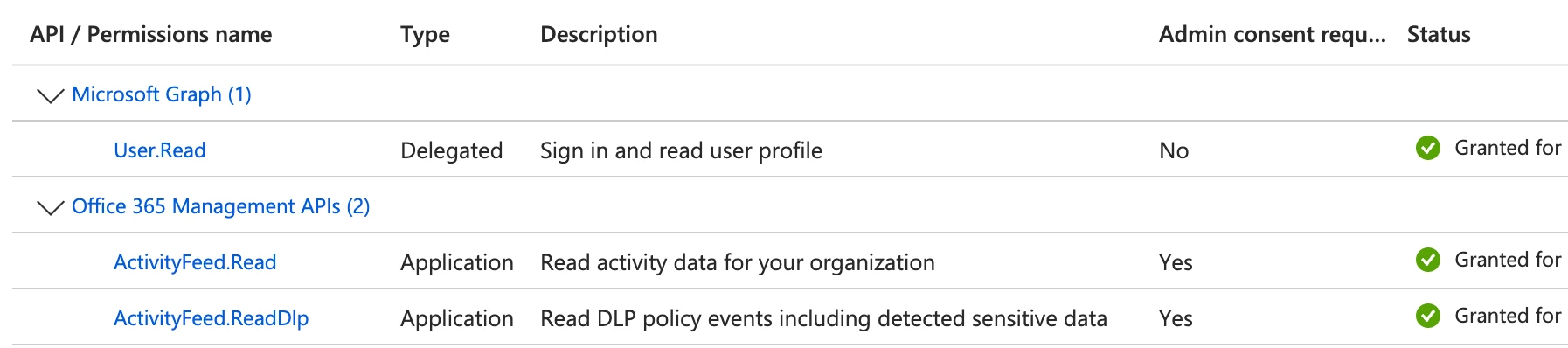
Task: Click green check icon in User.Read row
Action: pos(1428,149)
